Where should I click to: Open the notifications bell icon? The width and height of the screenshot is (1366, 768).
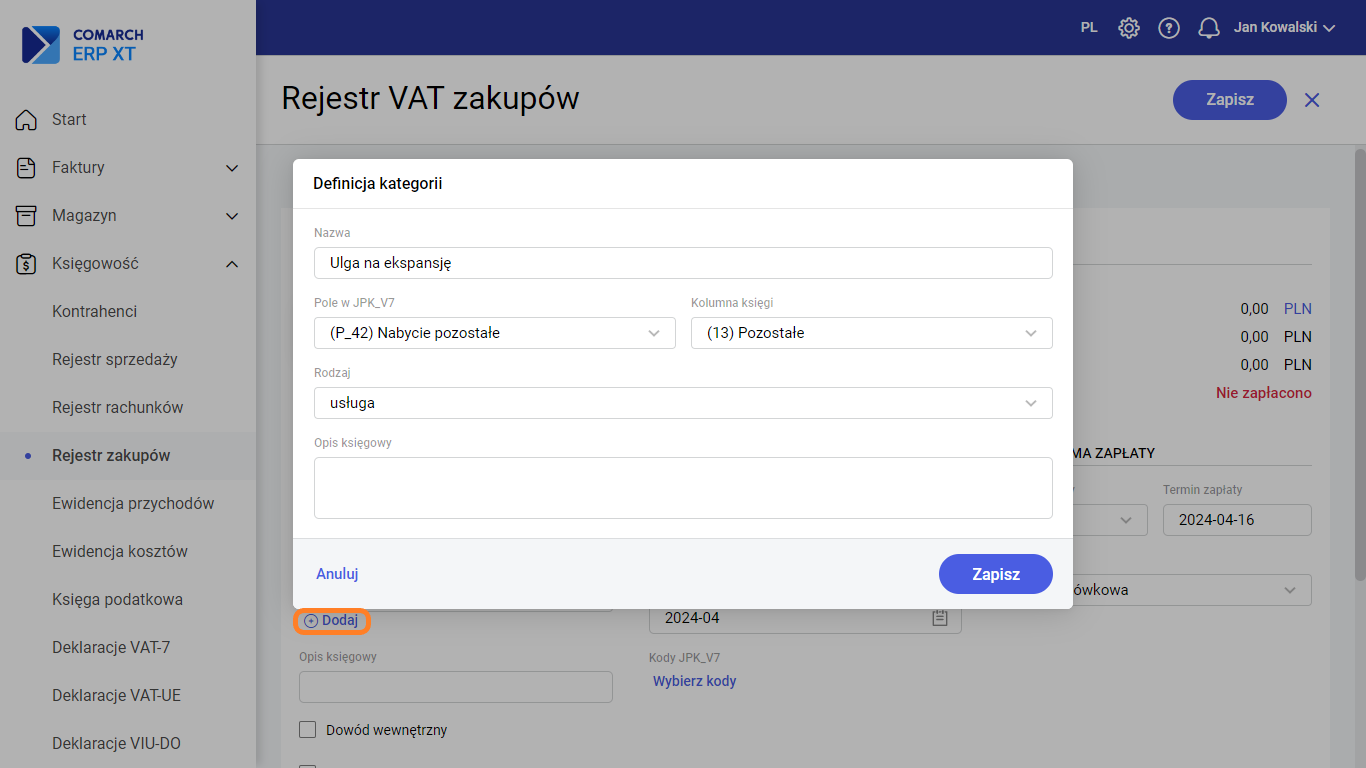point(1209,28)
